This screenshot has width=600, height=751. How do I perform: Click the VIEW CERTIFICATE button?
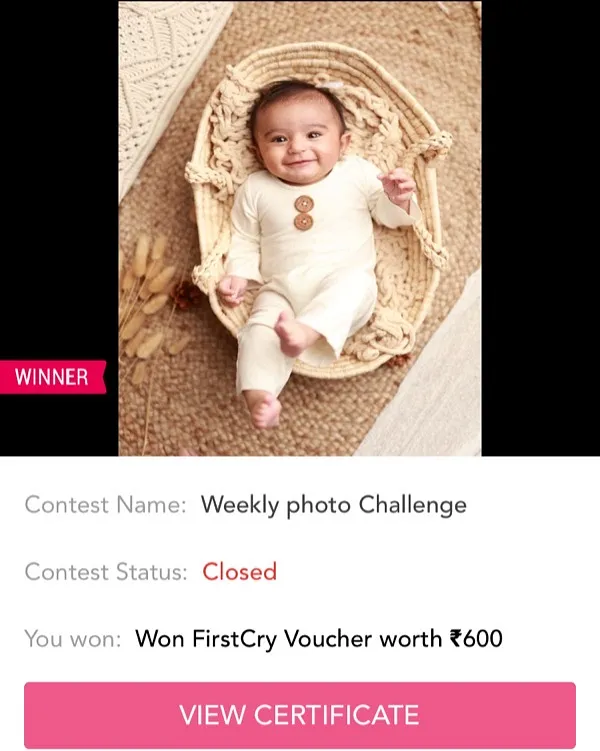300,715
